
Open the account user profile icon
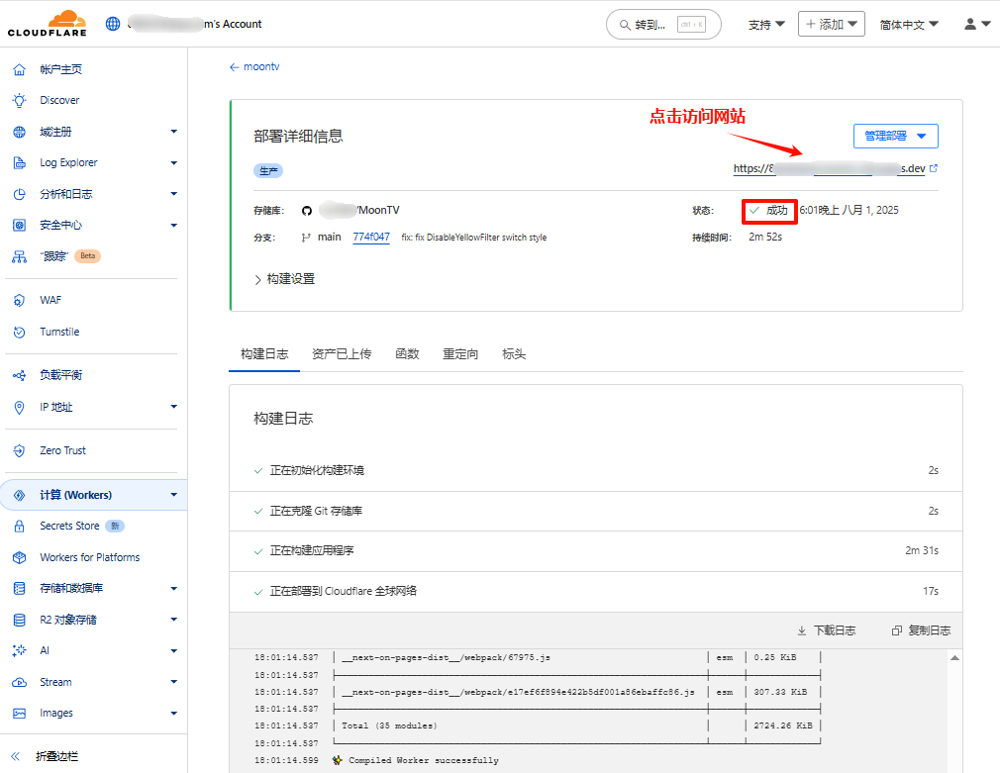971,24
